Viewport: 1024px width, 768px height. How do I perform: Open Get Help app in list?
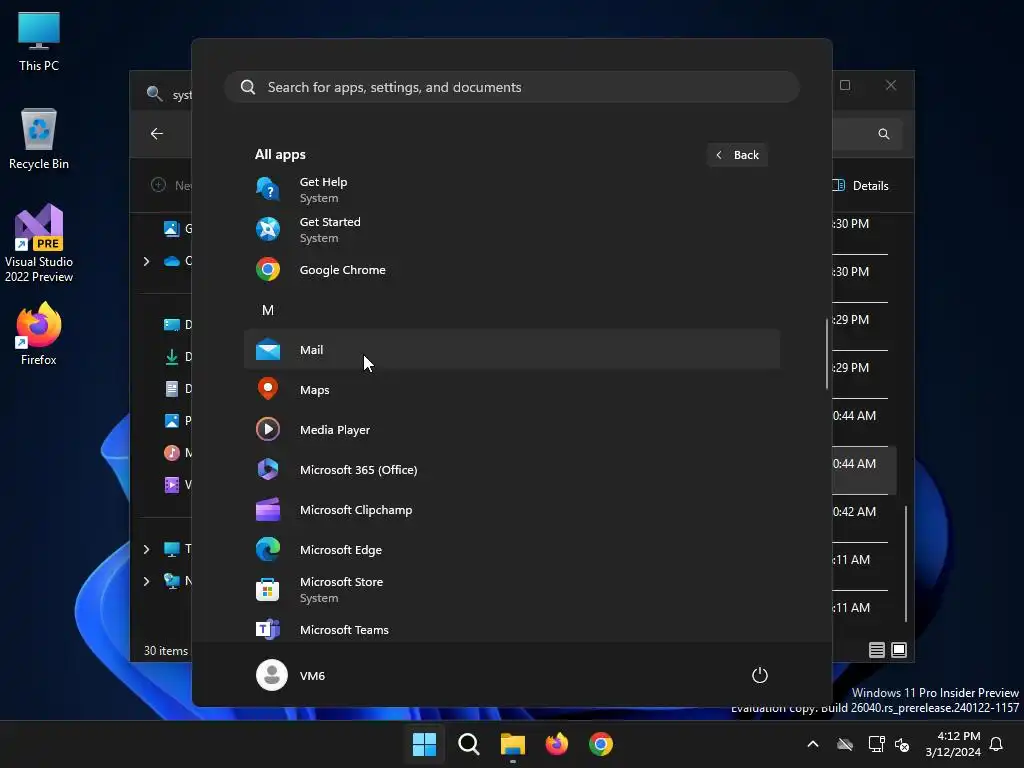[511, 189]
